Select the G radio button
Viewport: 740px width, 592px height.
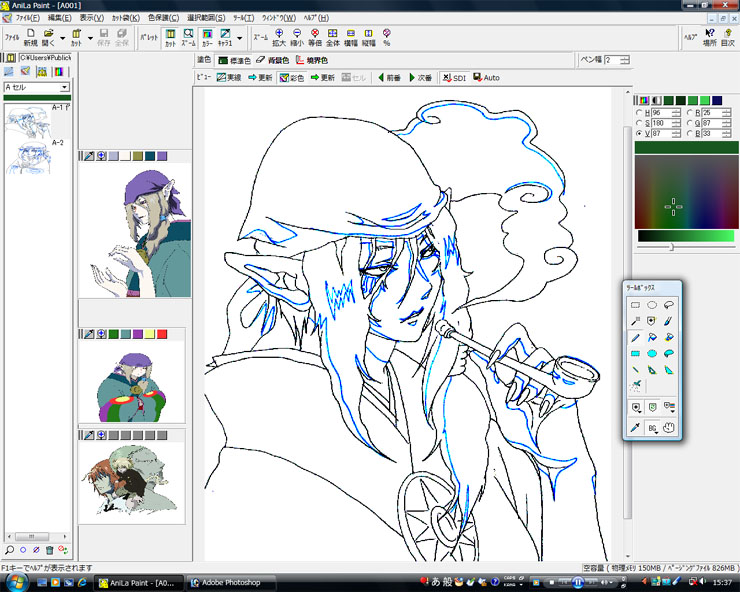click(690, 123)
